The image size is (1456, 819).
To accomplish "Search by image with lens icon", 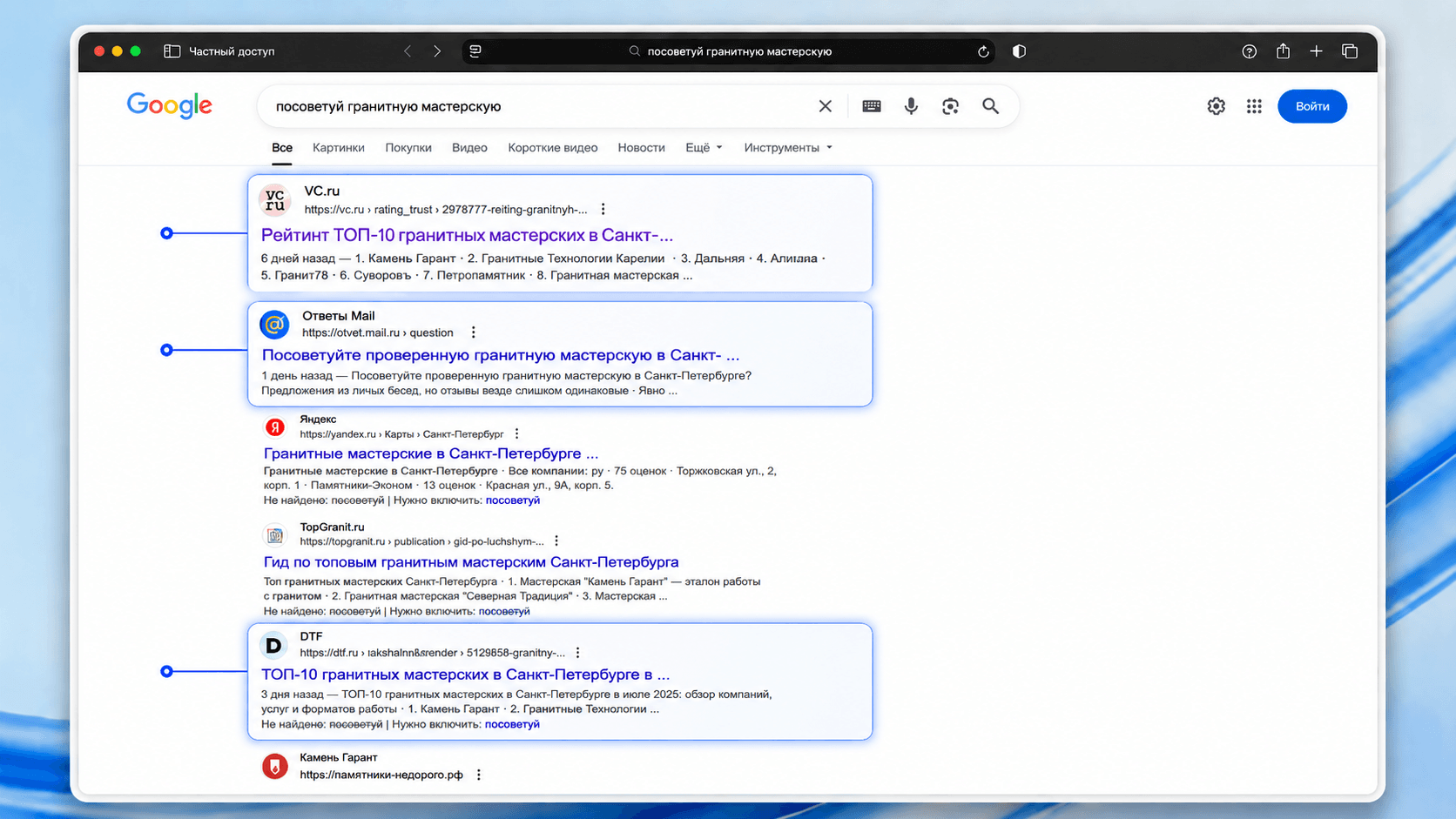I will [x=950, y=106].
